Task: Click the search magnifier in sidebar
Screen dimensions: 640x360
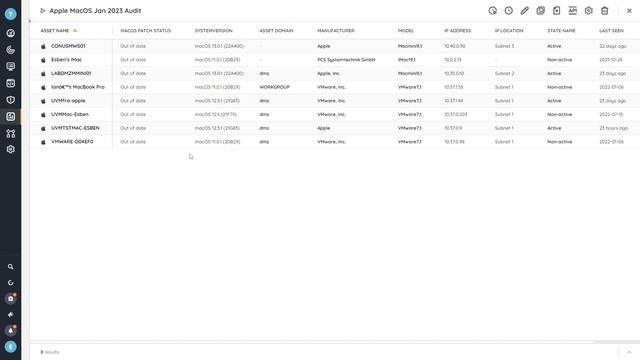Action: (x=11, y=267)
